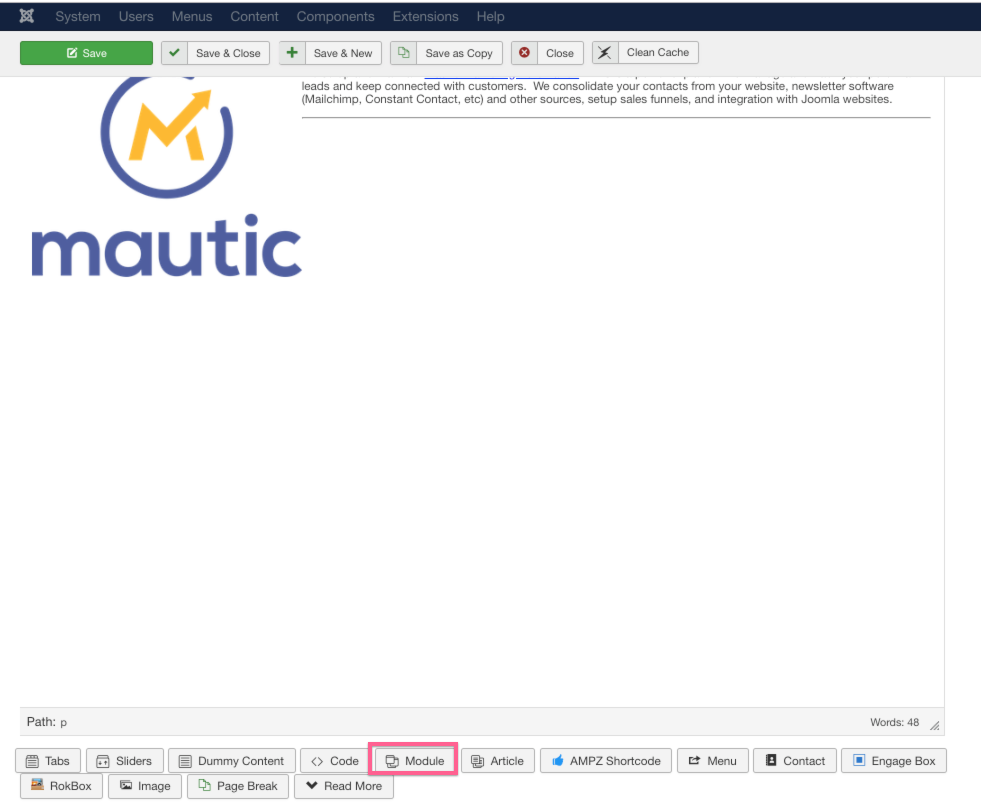Click the RokBox button
The image size is (981, 810).
(x=61, y=786)
